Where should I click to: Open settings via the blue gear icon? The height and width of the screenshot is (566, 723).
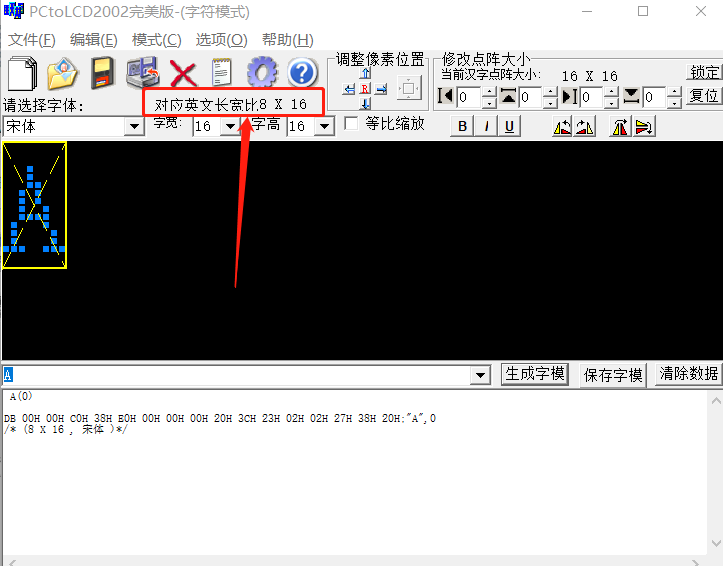[x=262, y=72]
